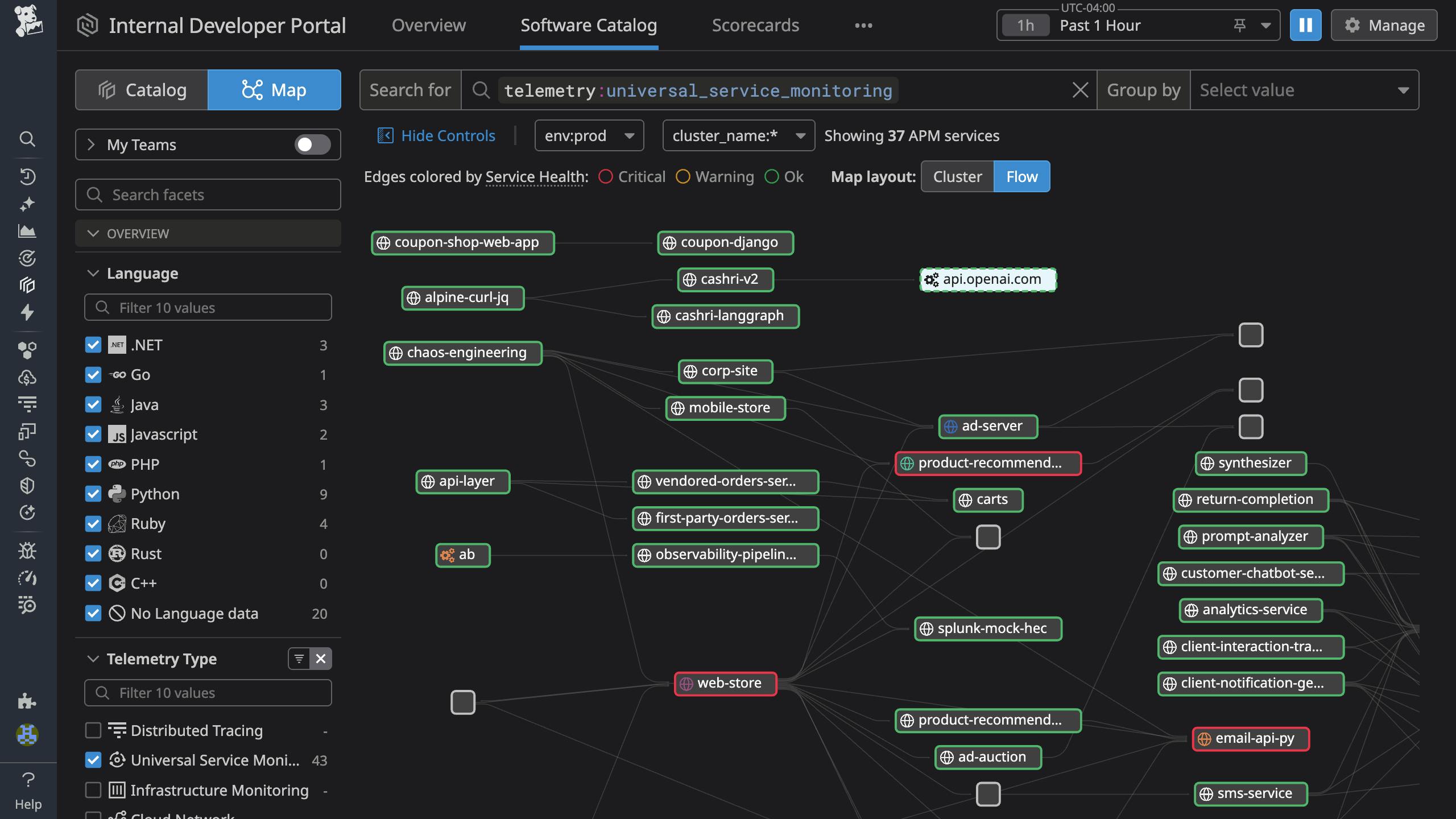This screenshot has height=819, width=1456.
Task: Open env:prod dropdown
Action: pyautogui.click(x=589, y=136)
